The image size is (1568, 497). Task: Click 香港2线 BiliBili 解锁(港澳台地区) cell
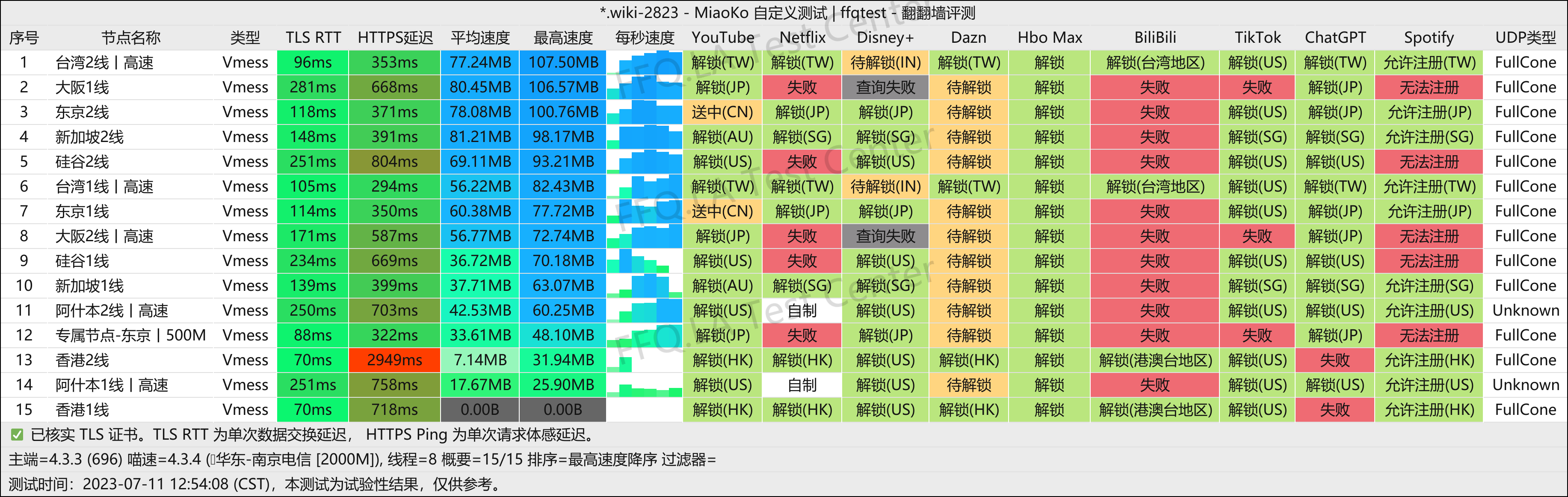pos(1155,360)
